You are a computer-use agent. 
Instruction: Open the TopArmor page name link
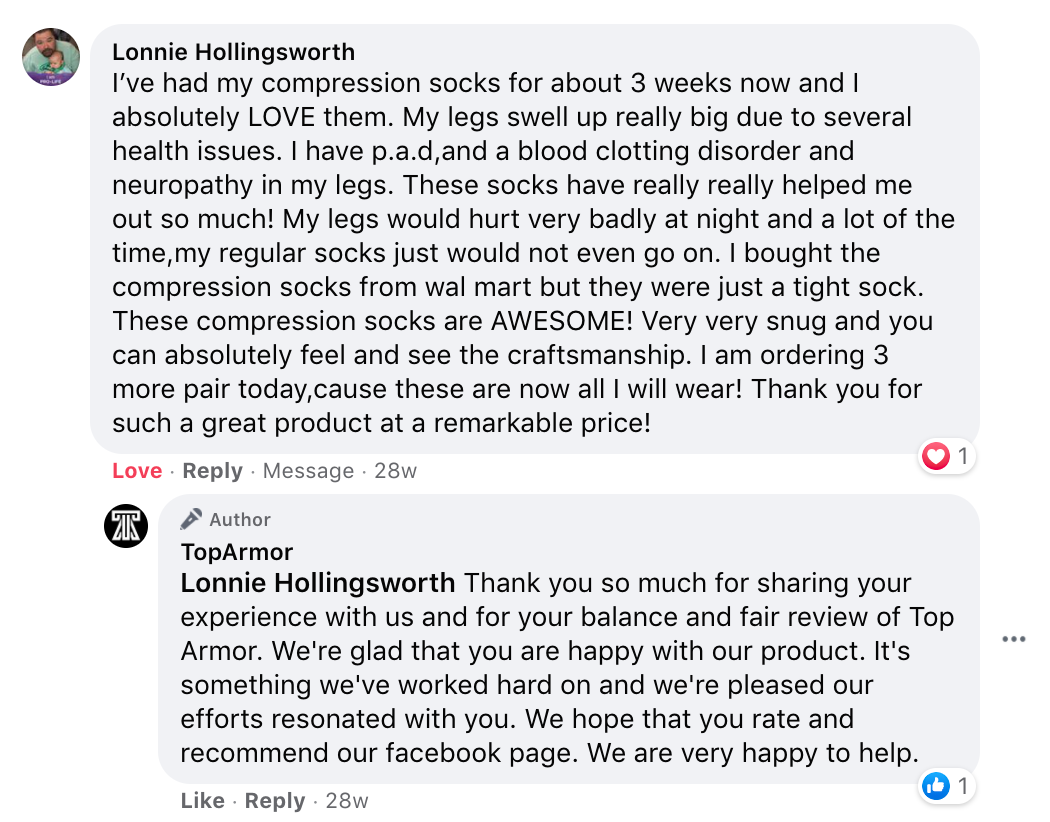pyautogui.click(x=237, y=552)
